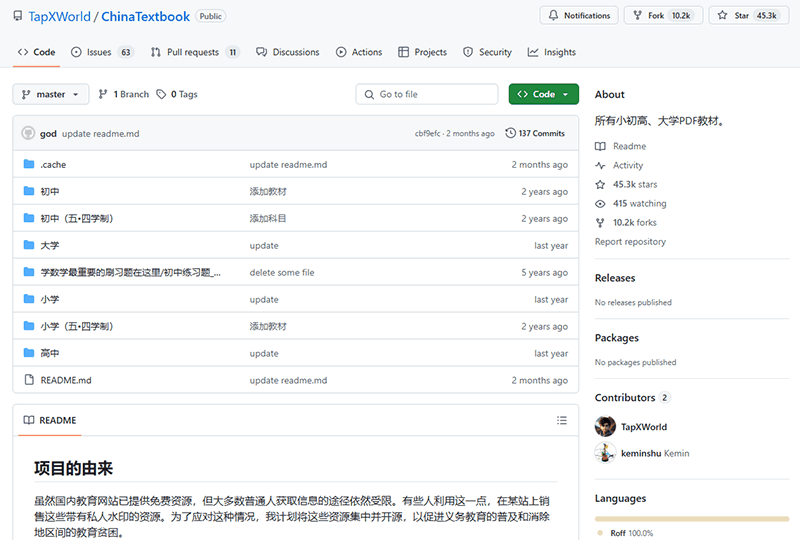Open the Releases heading link
The height and width of the screenshot is (540, 800).
[615, 278]
